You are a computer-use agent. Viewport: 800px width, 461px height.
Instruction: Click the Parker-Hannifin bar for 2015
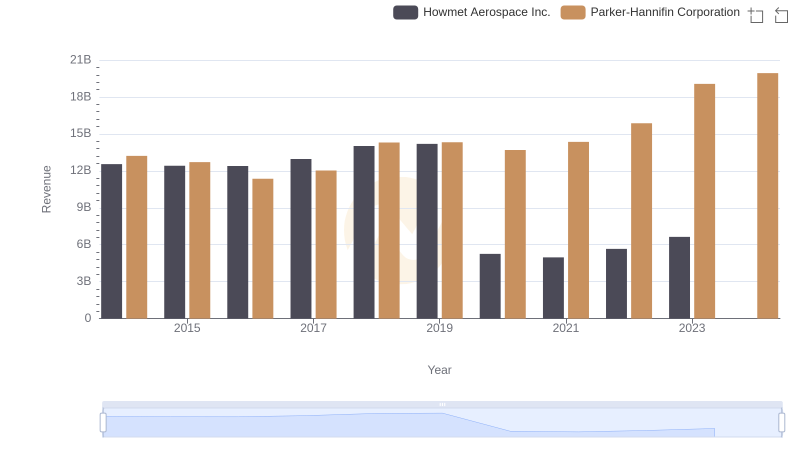[x=199, y=240]
